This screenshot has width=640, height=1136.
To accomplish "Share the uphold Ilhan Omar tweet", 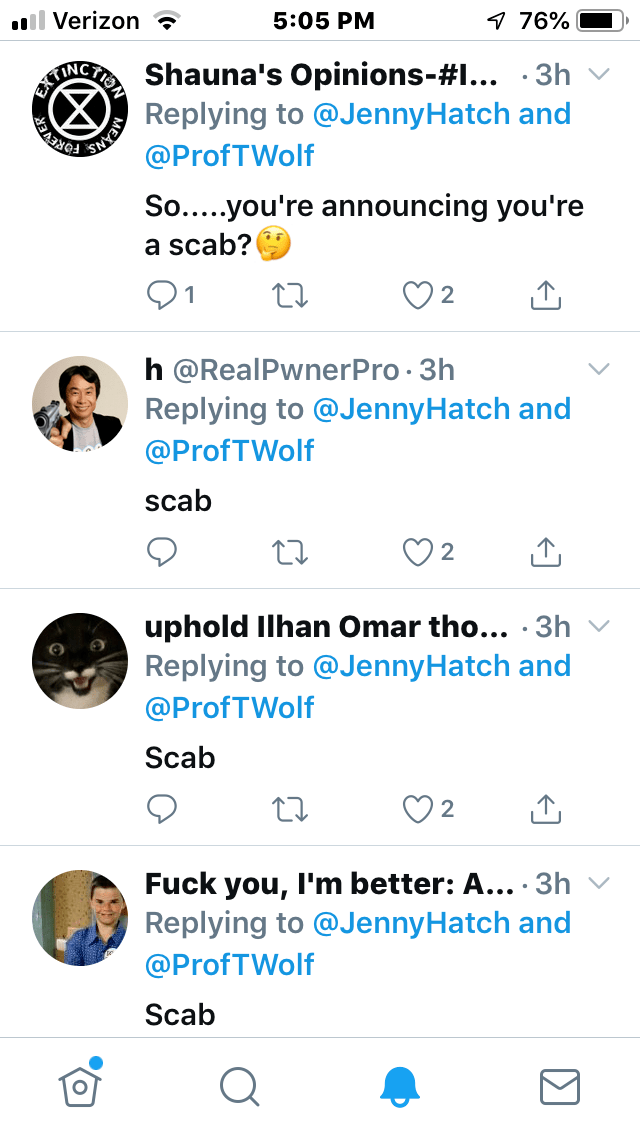I will (545, 808).
